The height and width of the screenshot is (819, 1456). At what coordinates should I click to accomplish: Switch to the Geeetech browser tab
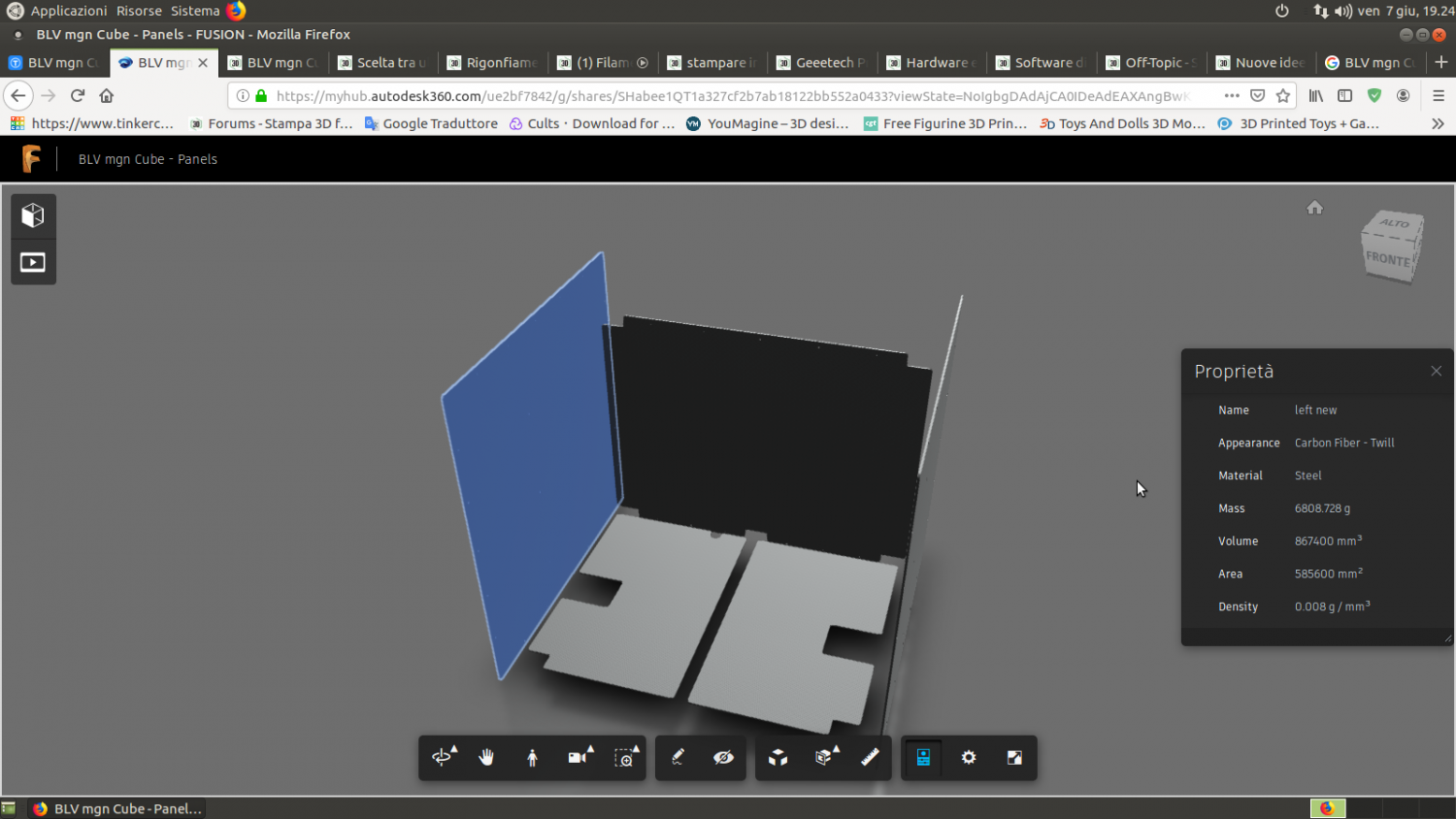(823, 63)
